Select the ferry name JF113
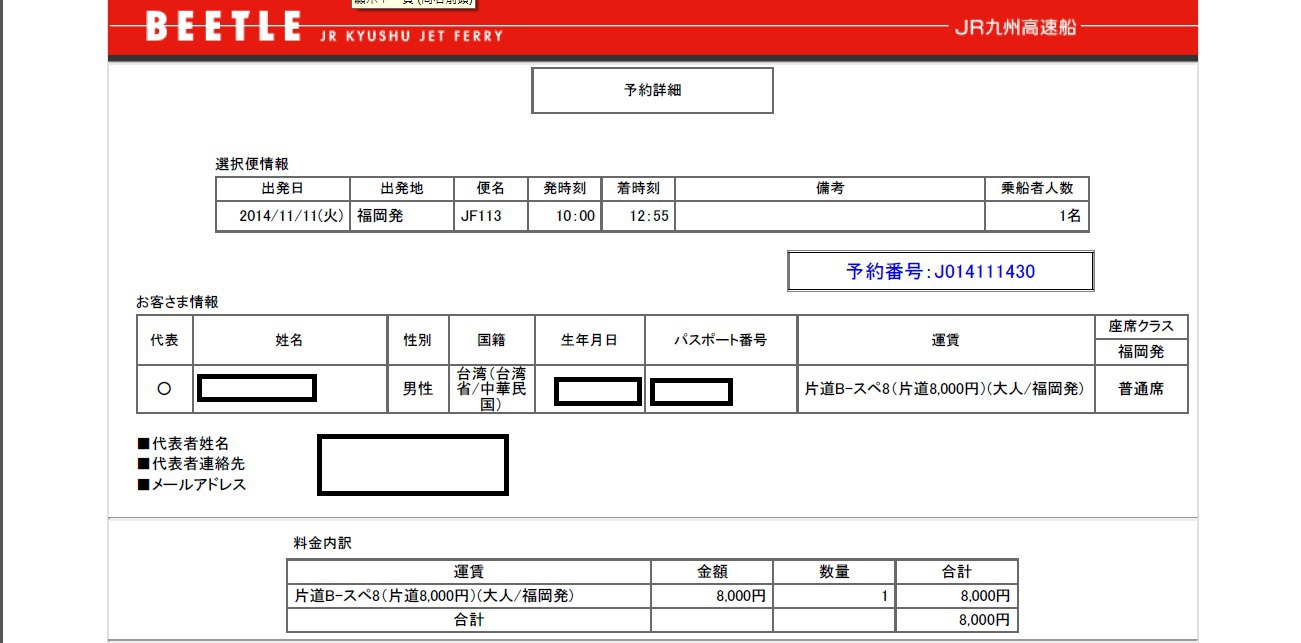 480,216
